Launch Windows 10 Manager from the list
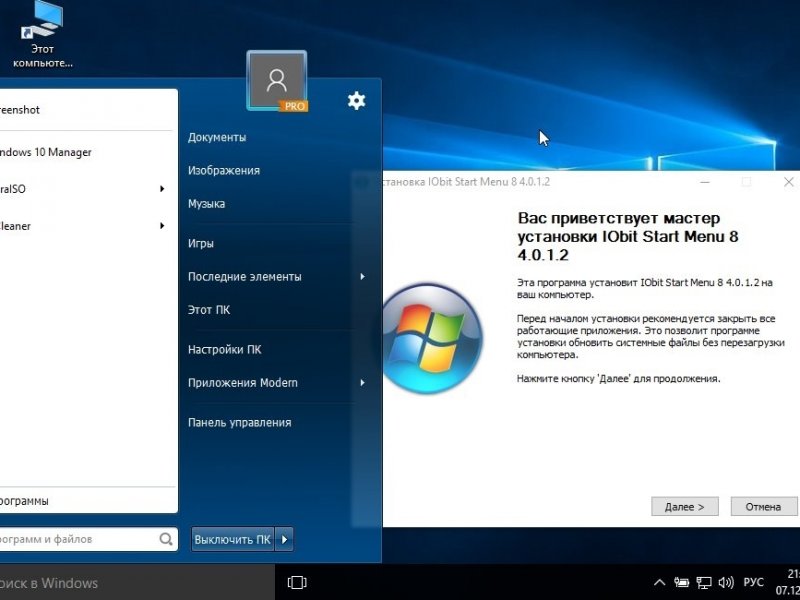800x600 pixels. (89, 152)
